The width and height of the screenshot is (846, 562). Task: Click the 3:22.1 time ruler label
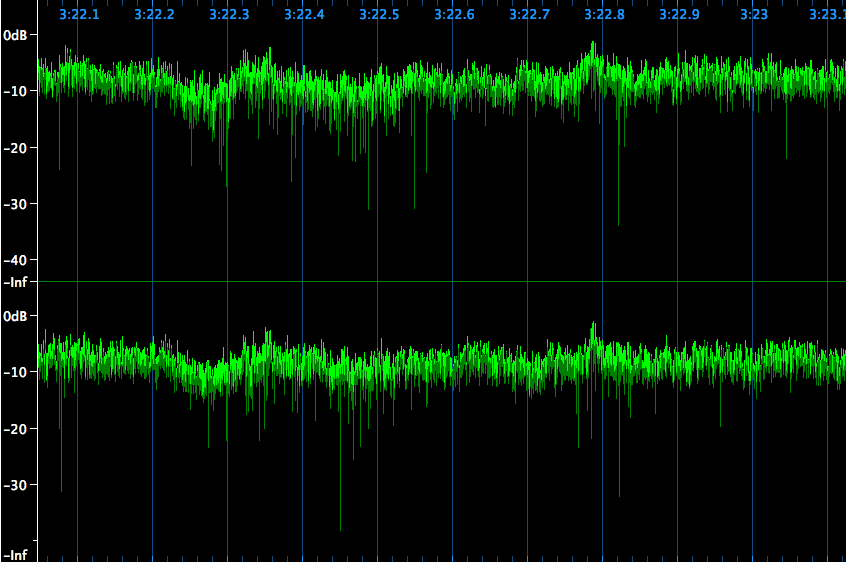pos(79,15)
